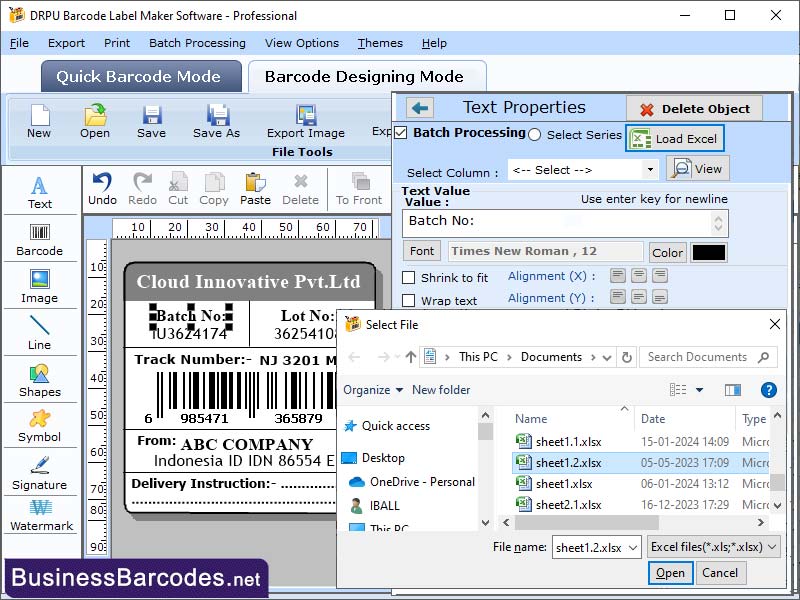Open the Organize dropdown in Select File dialog
This screenshot has height=600, width=800.
[x=374, y=390]
